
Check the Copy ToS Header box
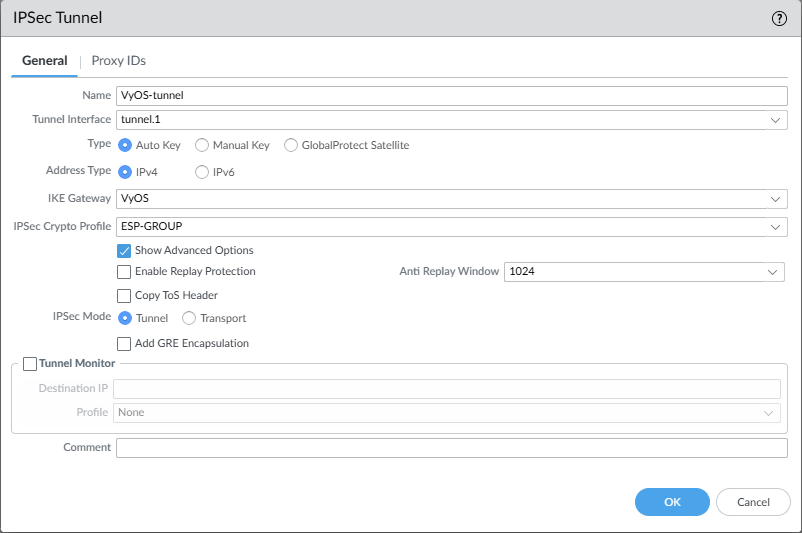pyautogui.click(x=125, y=296)
